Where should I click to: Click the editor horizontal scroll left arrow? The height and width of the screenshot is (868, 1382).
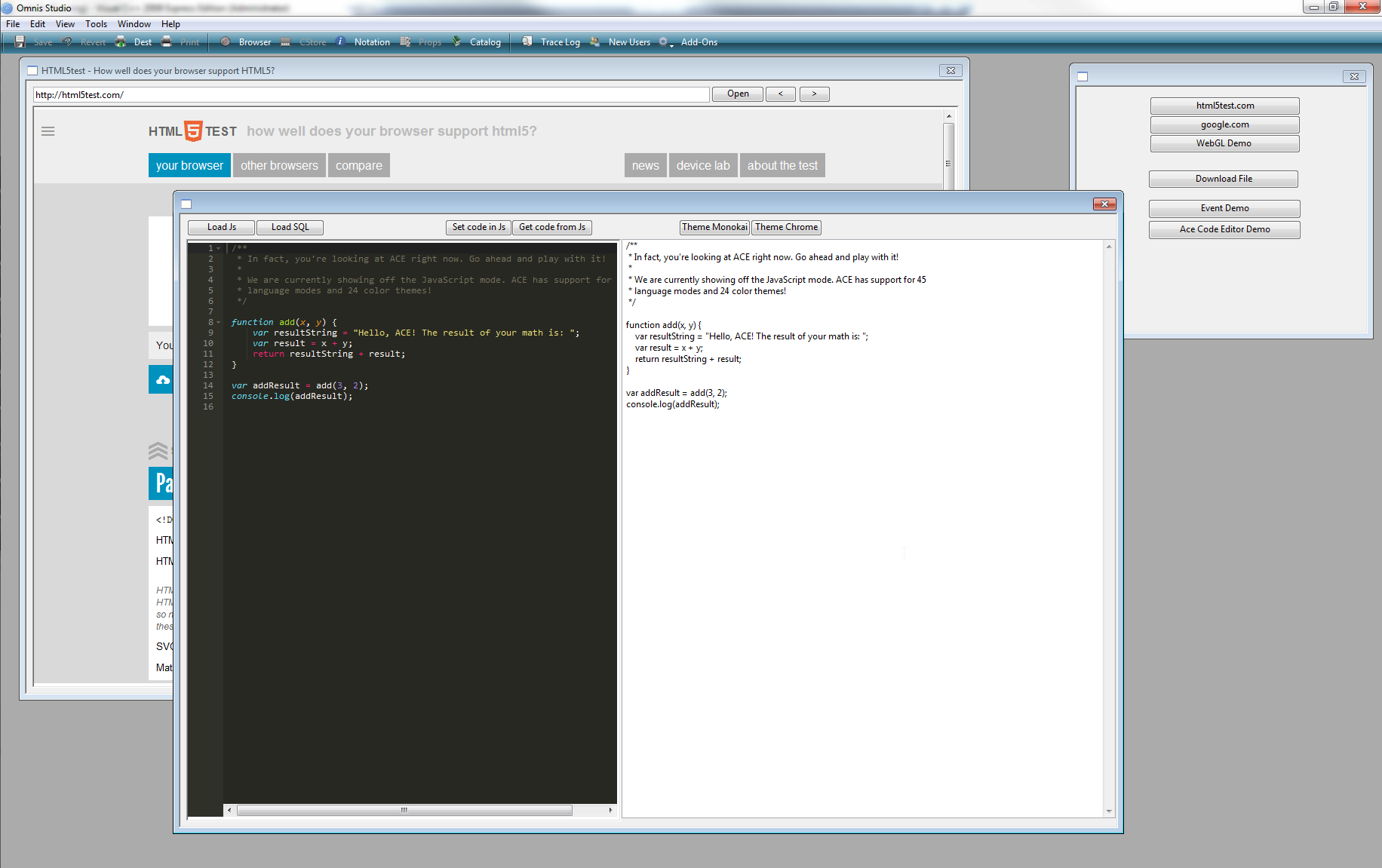coord(229,811)
